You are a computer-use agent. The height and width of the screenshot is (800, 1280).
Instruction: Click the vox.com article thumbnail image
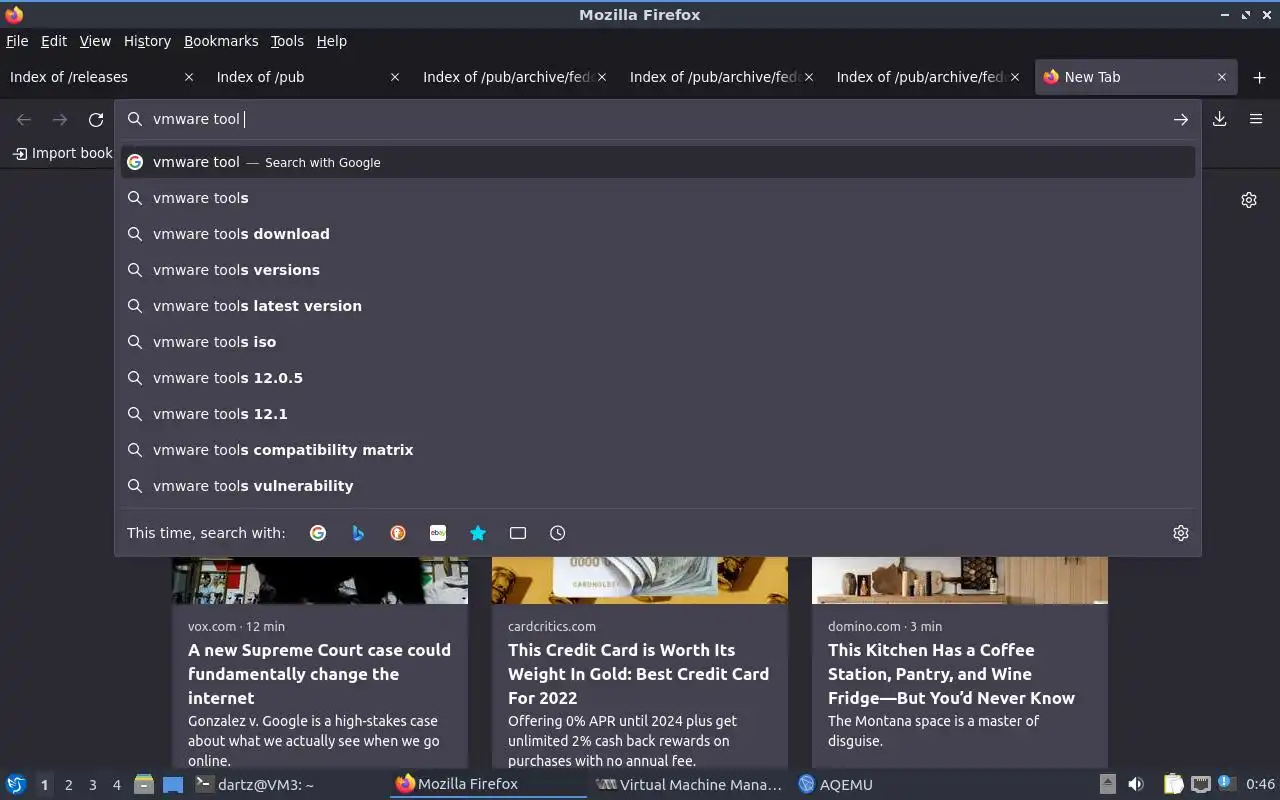pyautogui.click(x=320, y=580)
